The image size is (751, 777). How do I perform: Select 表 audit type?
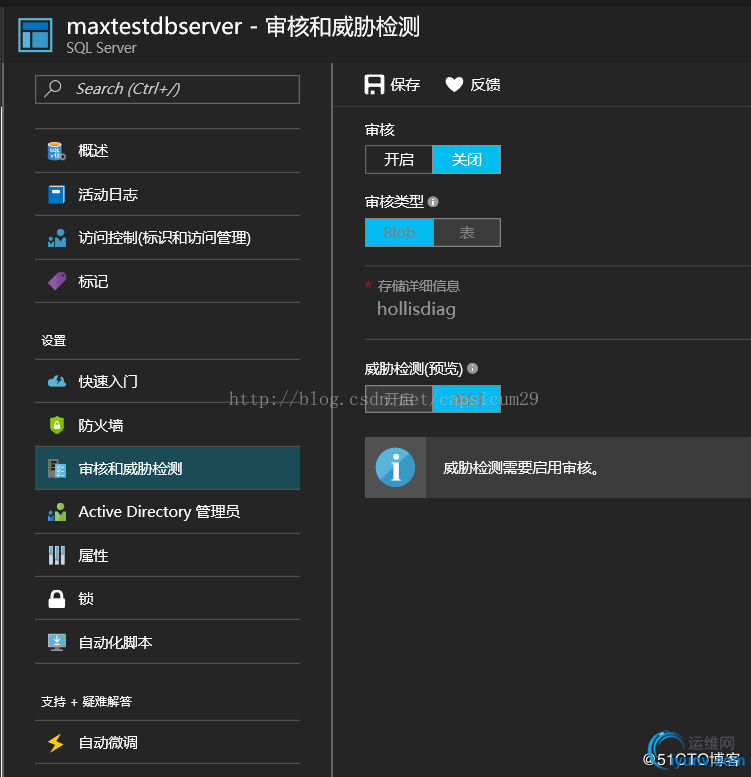point(467,232)
